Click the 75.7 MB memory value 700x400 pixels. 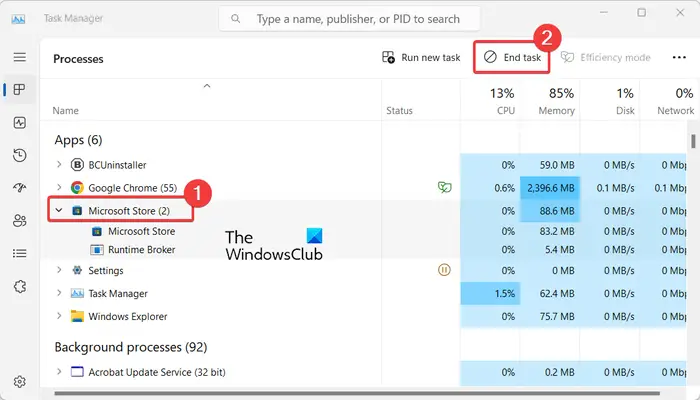tap(557, 316)
